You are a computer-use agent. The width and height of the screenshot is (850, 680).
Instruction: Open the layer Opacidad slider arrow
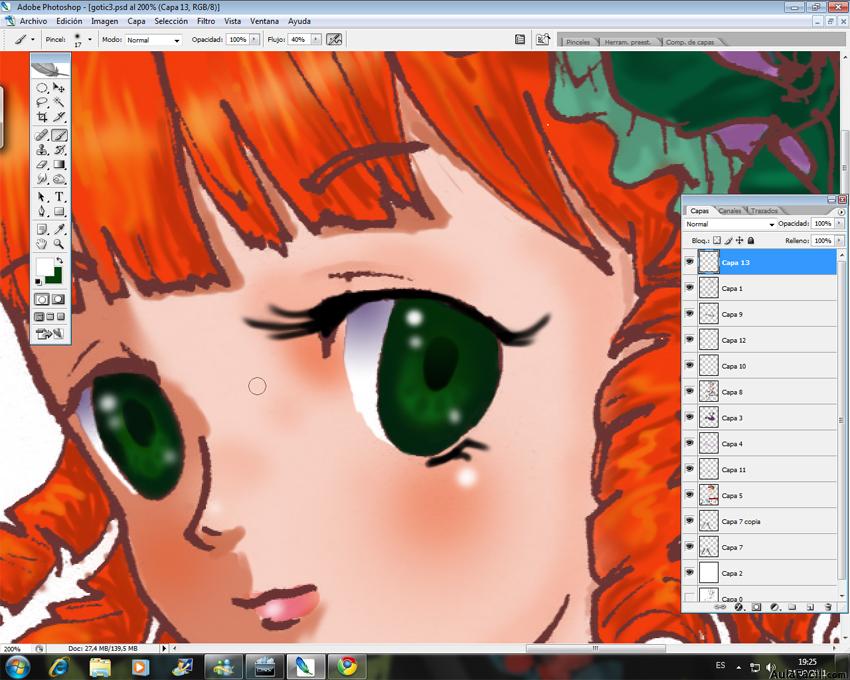[x=839, y=223]
